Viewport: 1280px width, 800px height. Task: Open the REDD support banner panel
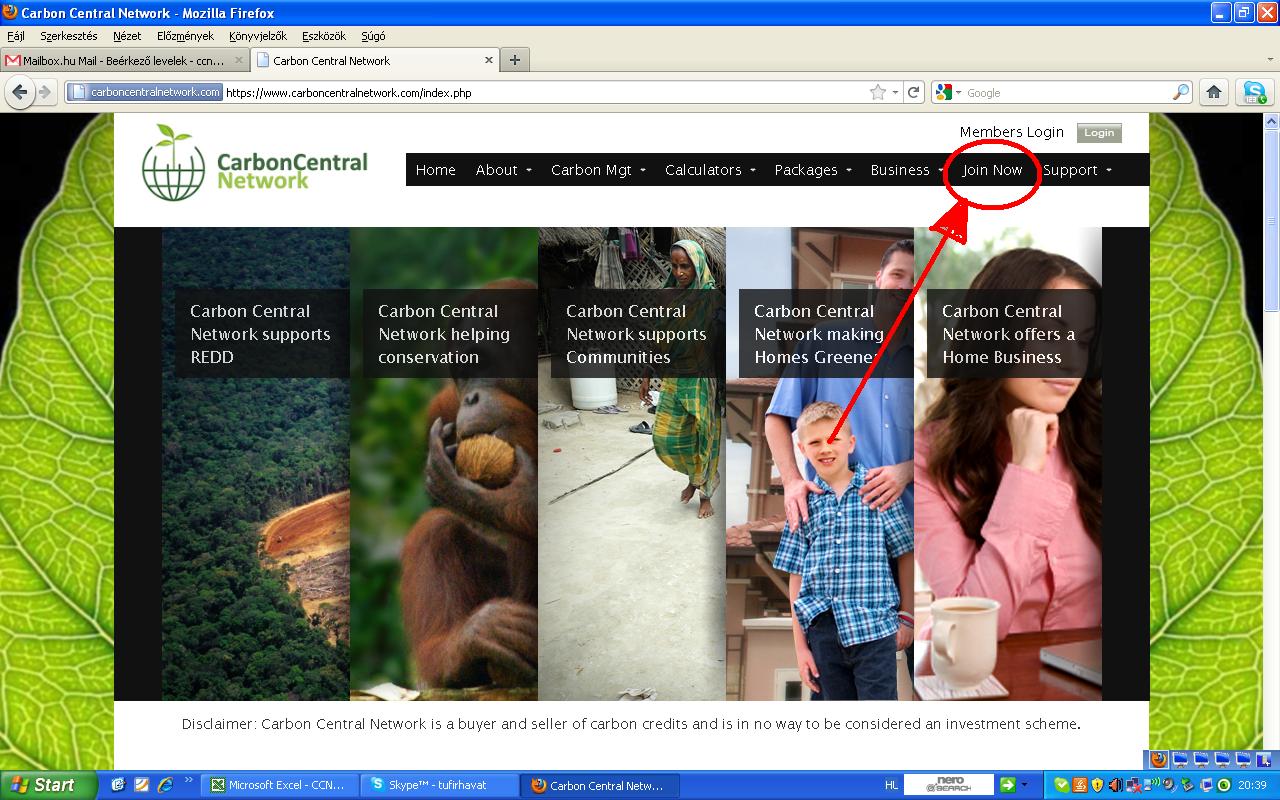(x=256, y=464)
